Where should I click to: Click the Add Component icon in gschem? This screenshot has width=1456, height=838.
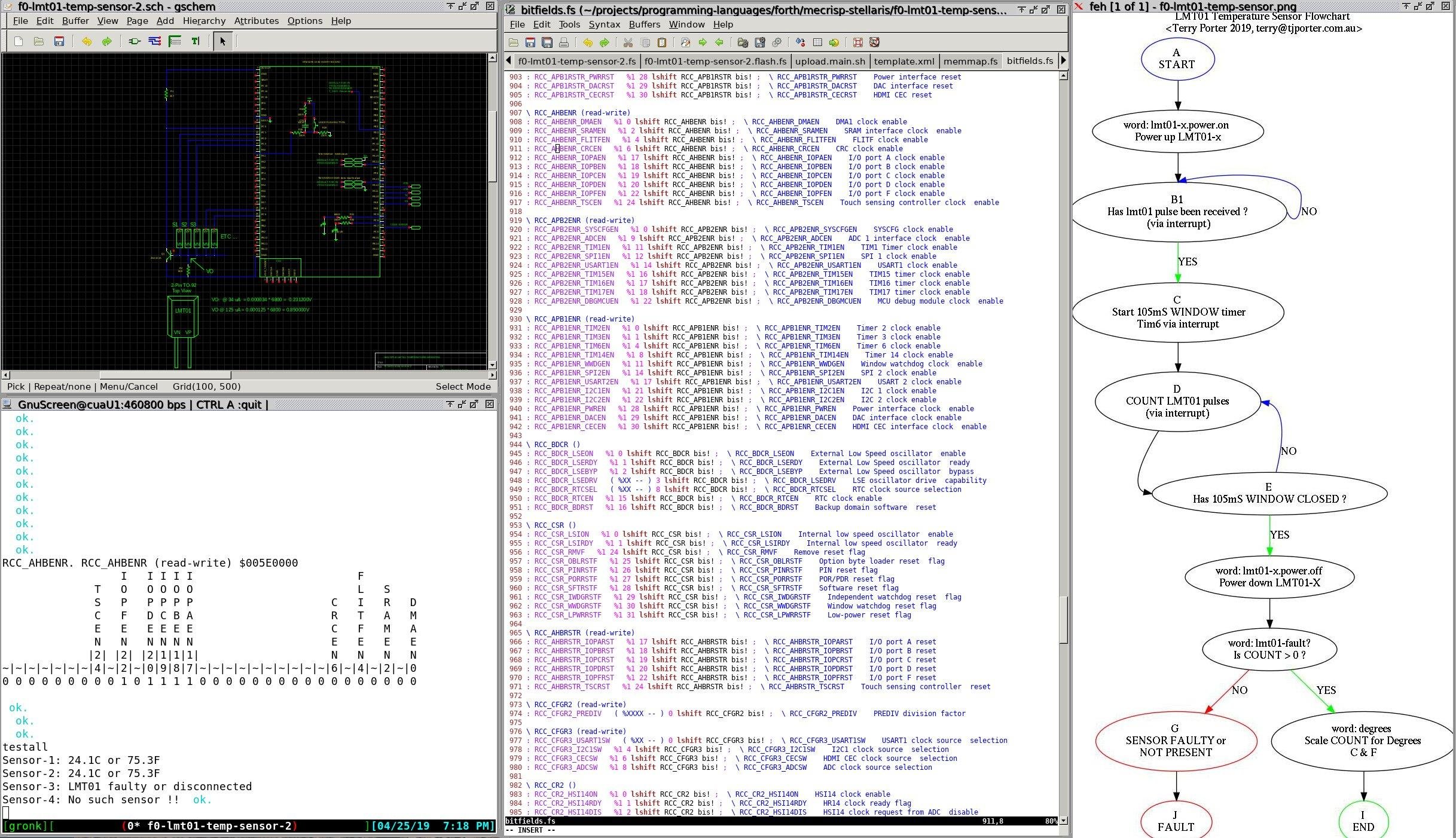coord(134,41)
